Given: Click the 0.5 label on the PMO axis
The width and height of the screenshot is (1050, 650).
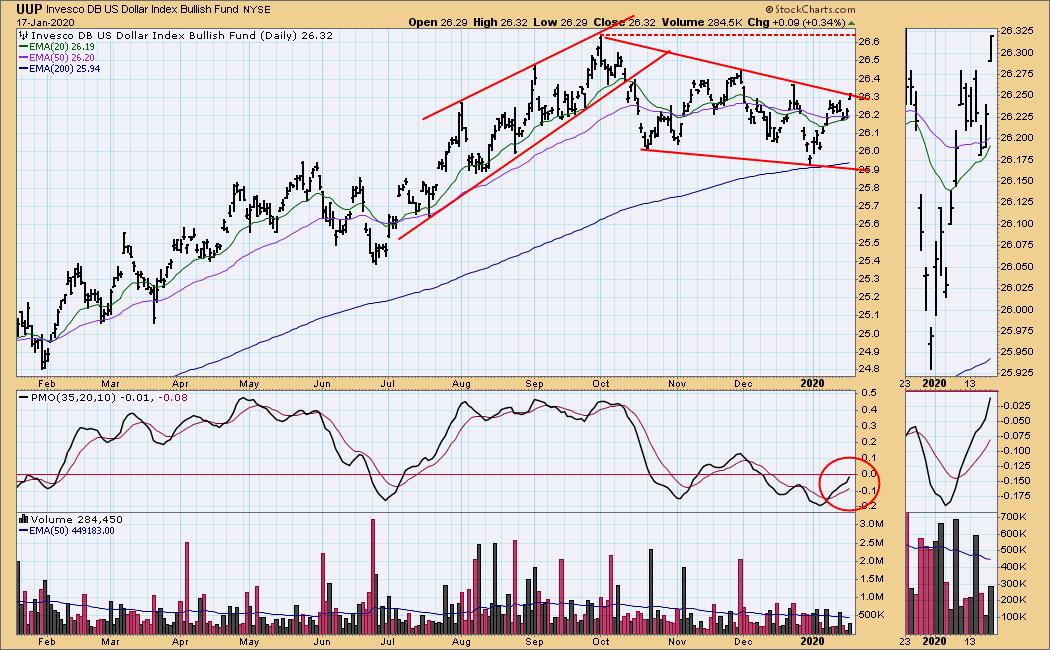Looking at the screenshot, I should [869, 392].
